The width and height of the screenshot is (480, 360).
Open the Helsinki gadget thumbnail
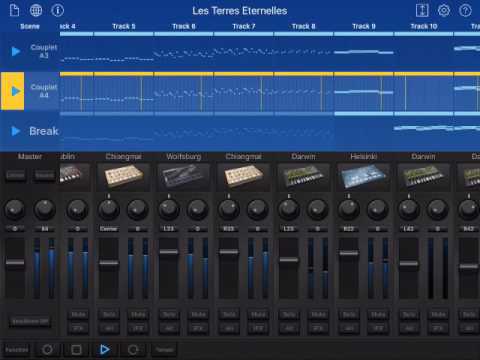pos(364,177)
